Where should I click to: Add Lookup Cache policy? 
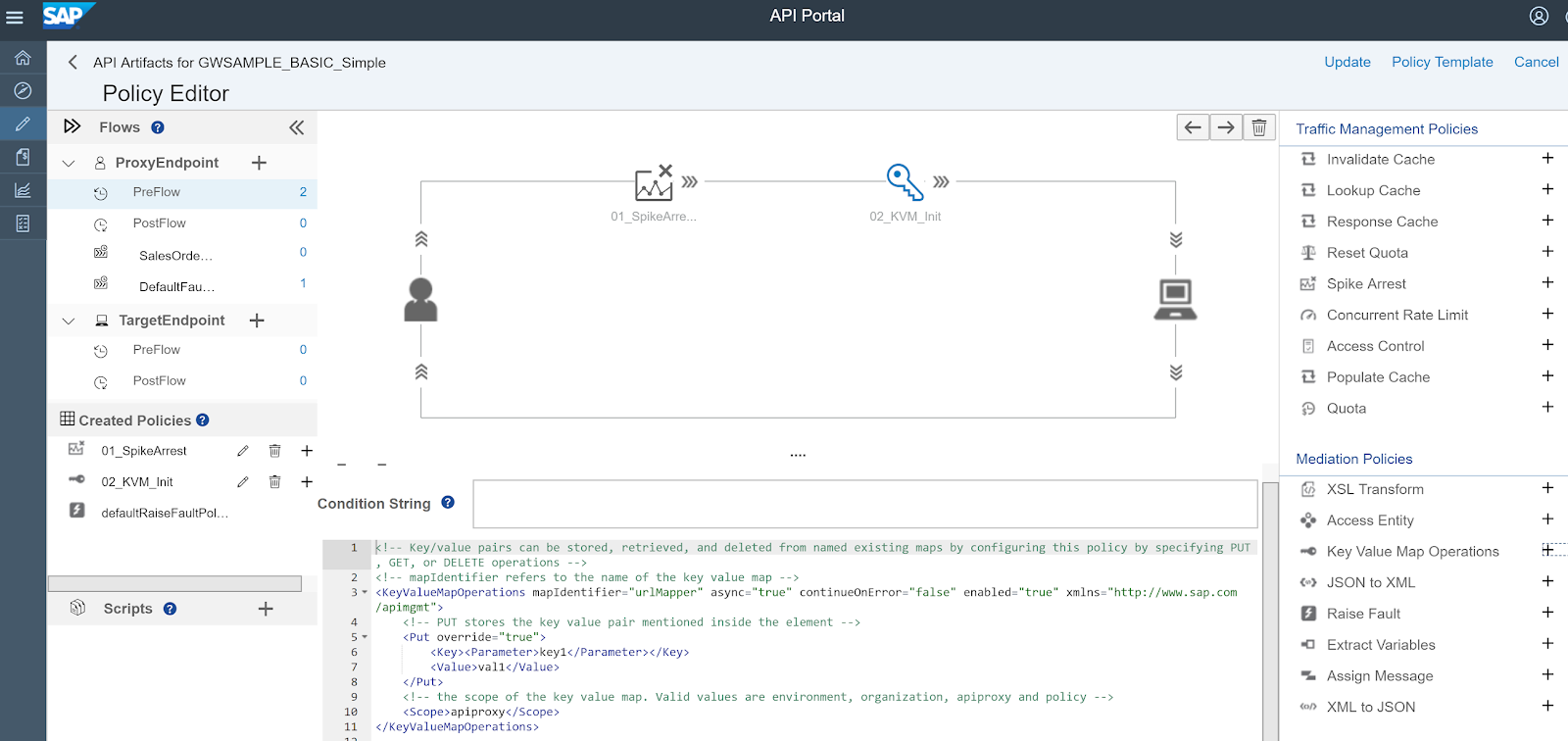tap(1547, 189)
